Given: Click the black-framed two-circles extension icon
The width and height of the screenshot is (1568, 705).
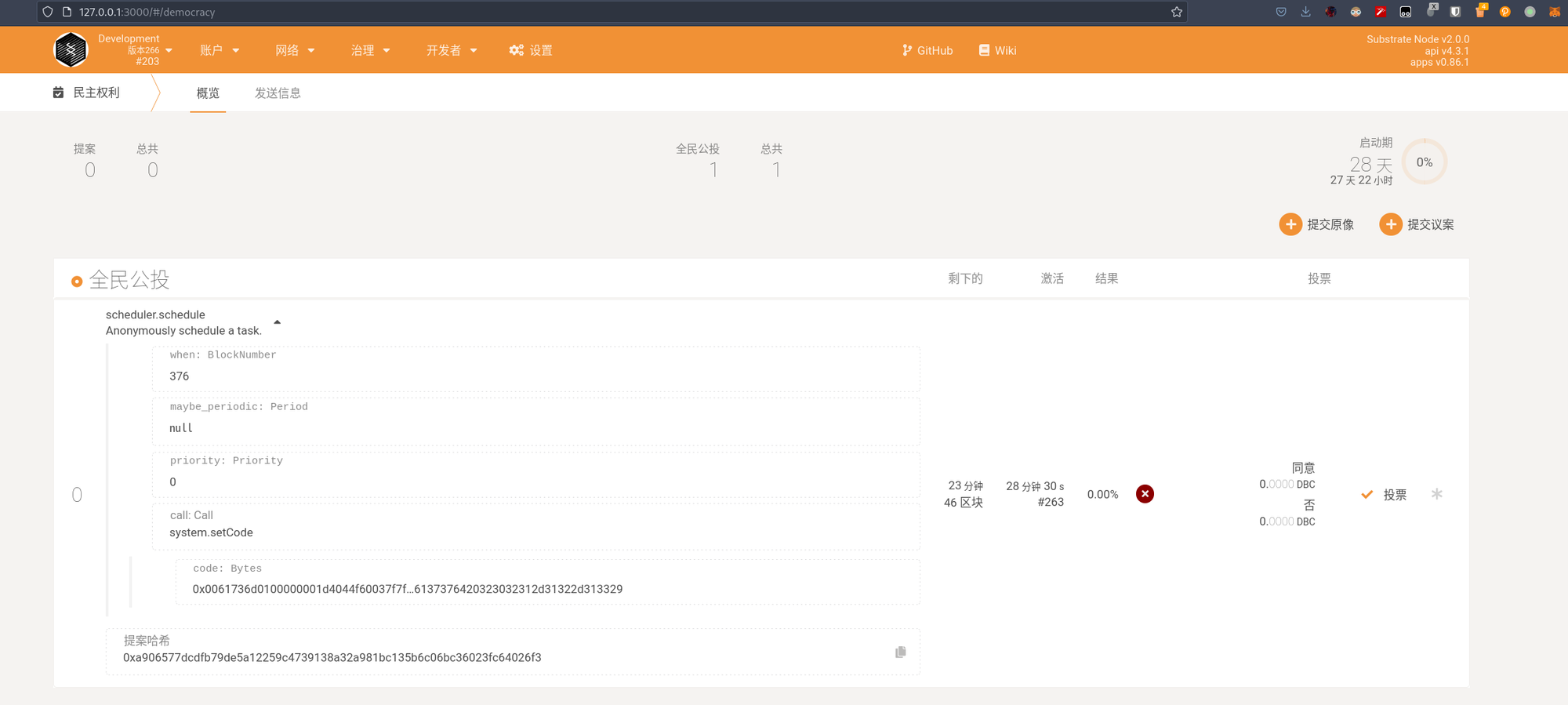Looking at the screenshot, I should coord(1406,12).
